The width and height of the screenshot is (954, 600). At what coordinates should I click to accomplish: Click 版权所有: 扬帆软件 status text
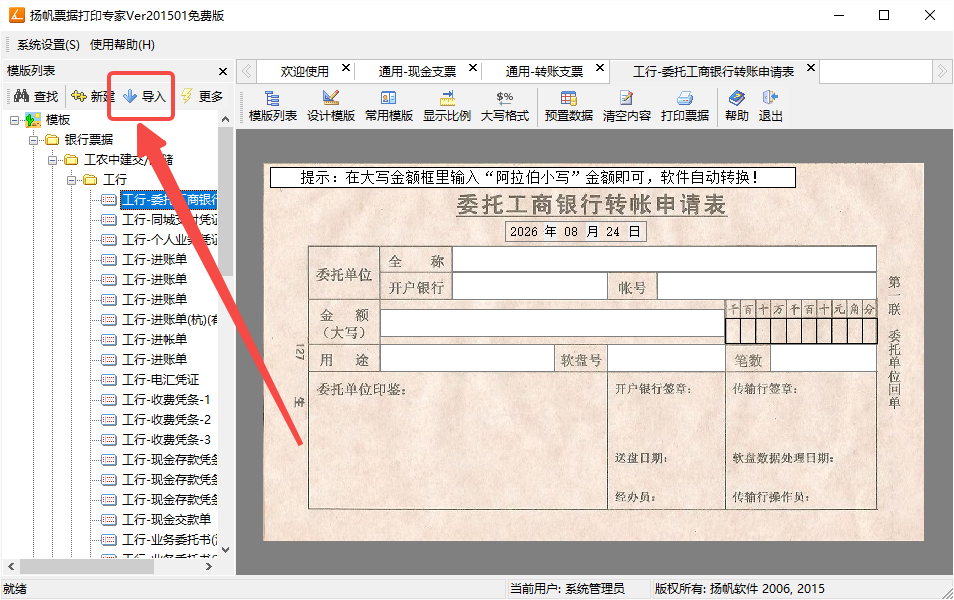[x=739, y=588]
